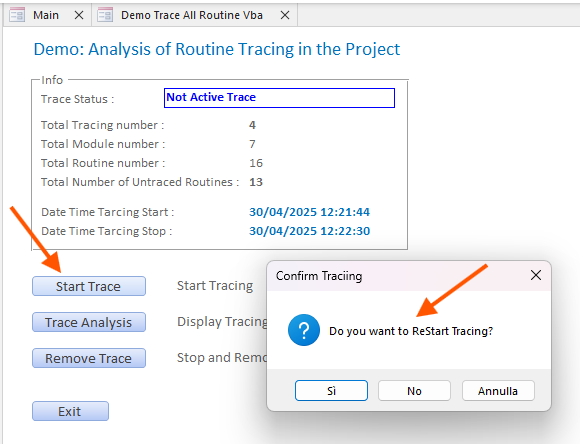The width and height of the screenshot is (580, 444).
Task: Select the Demo Trace All Routine Vba tab
Action: [x=192, y=15]
